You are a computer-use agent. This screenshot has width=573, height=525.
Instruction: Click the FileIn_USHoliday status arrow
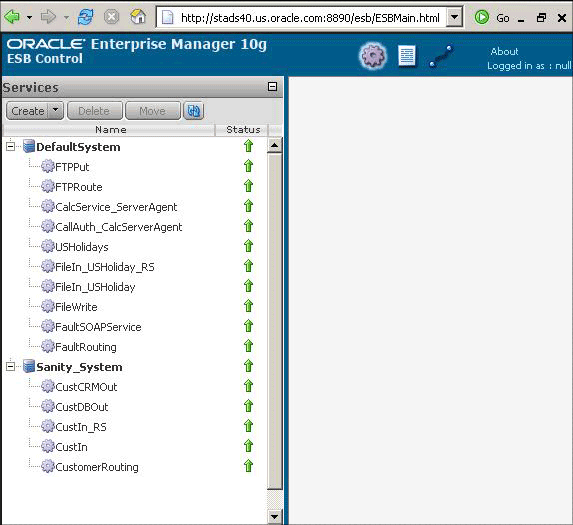coord(248,286)
